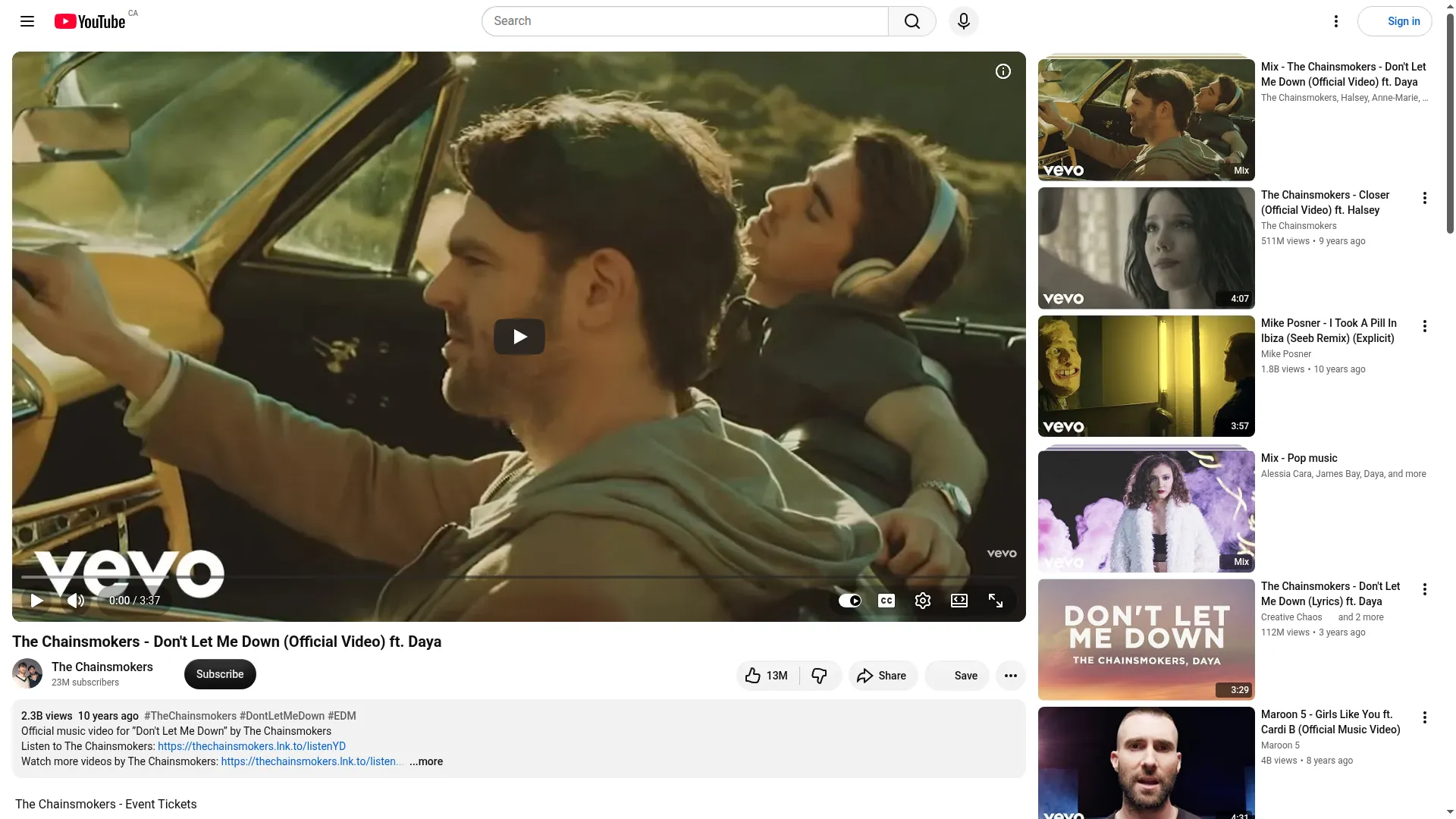Click the Mike Posner channel name
This screenshot has height=819, width=1456.
click(1286, 354)
